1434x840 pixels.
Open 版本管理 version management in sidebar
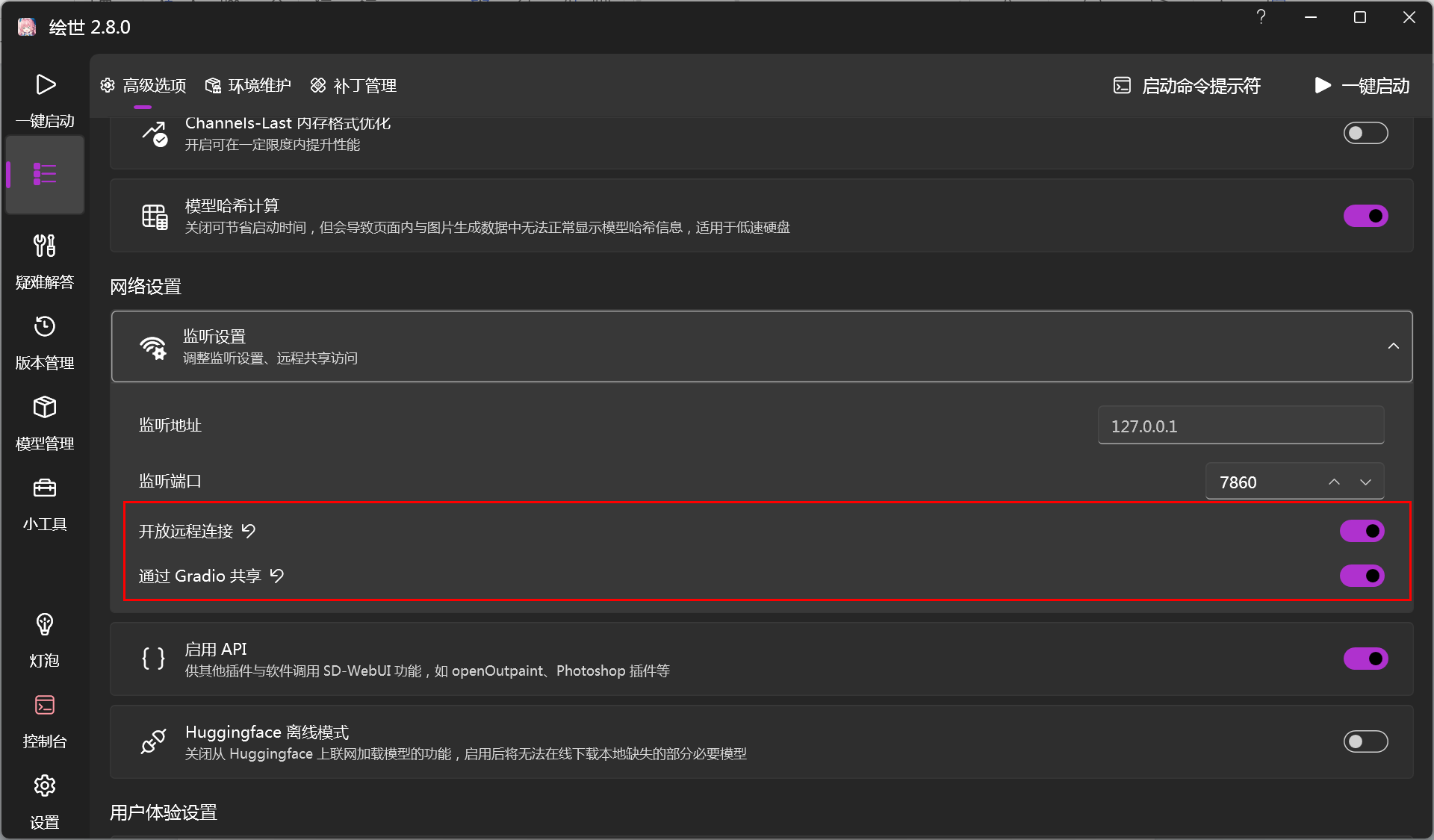click(45, 327)
